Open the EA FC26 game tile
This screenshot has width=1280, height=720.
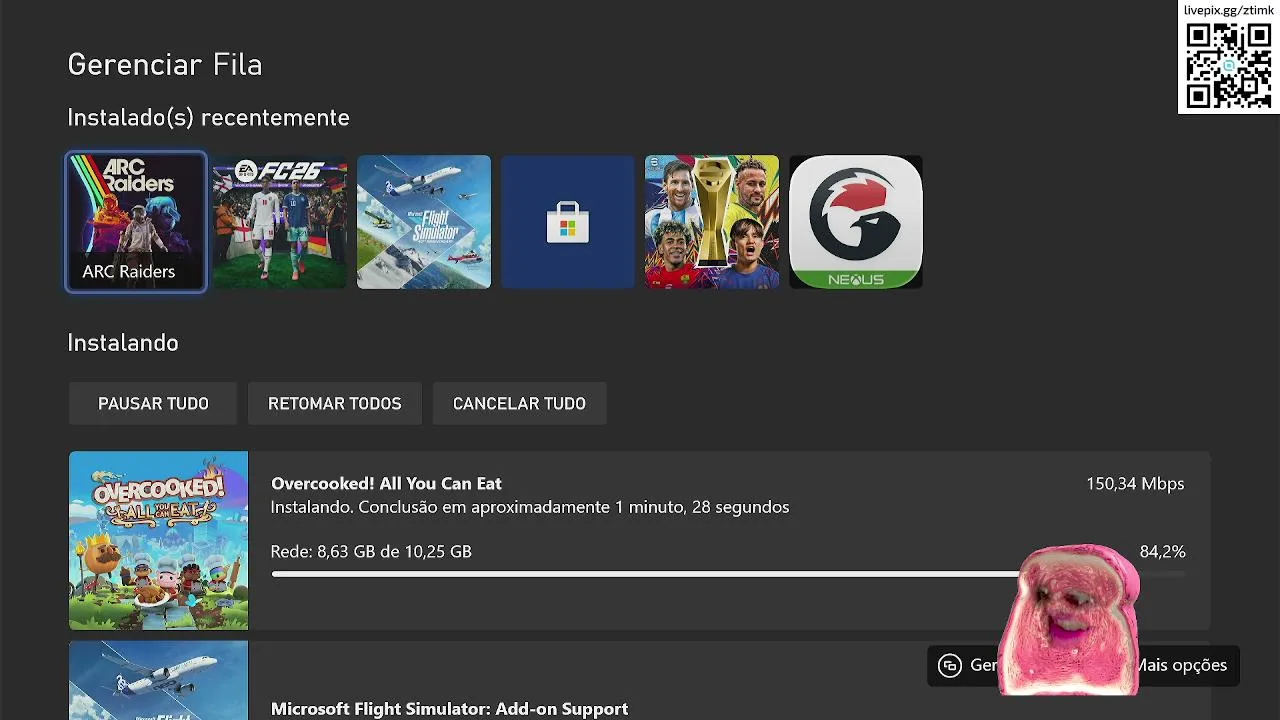[280, 222]
